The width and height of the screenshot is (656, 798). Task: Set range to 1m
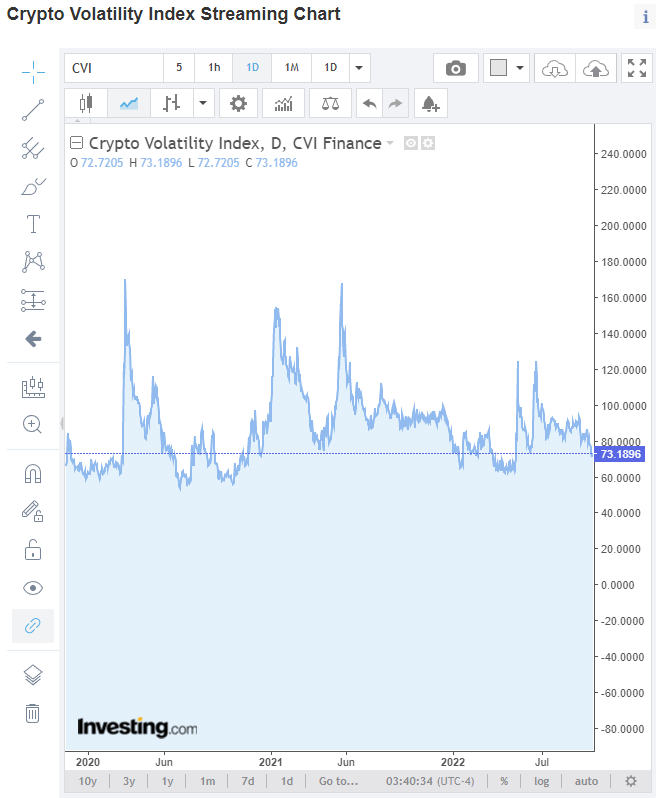208,781
